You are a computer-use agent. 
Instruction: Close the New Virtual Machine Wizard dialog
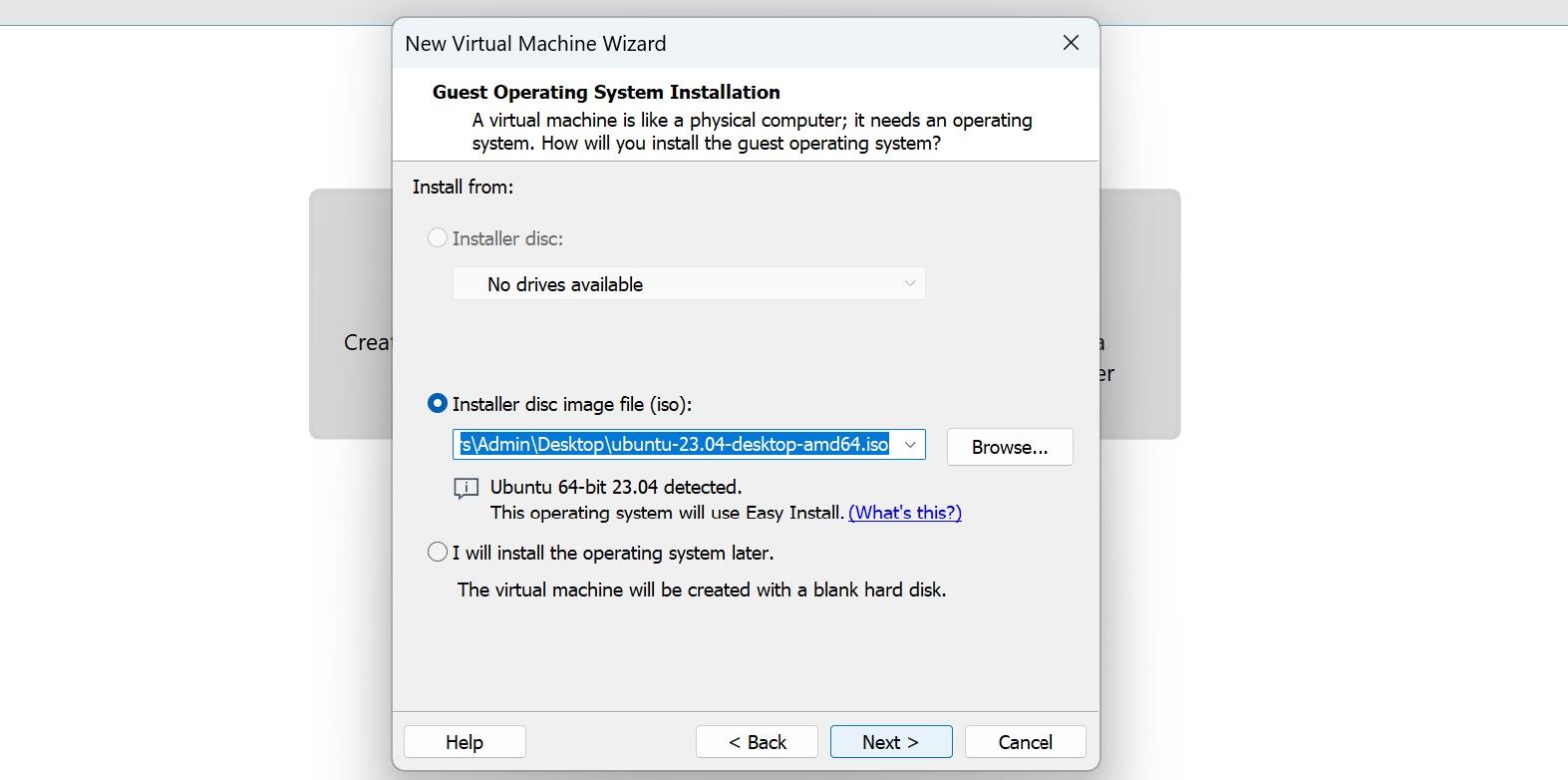tap(1071, 43)
